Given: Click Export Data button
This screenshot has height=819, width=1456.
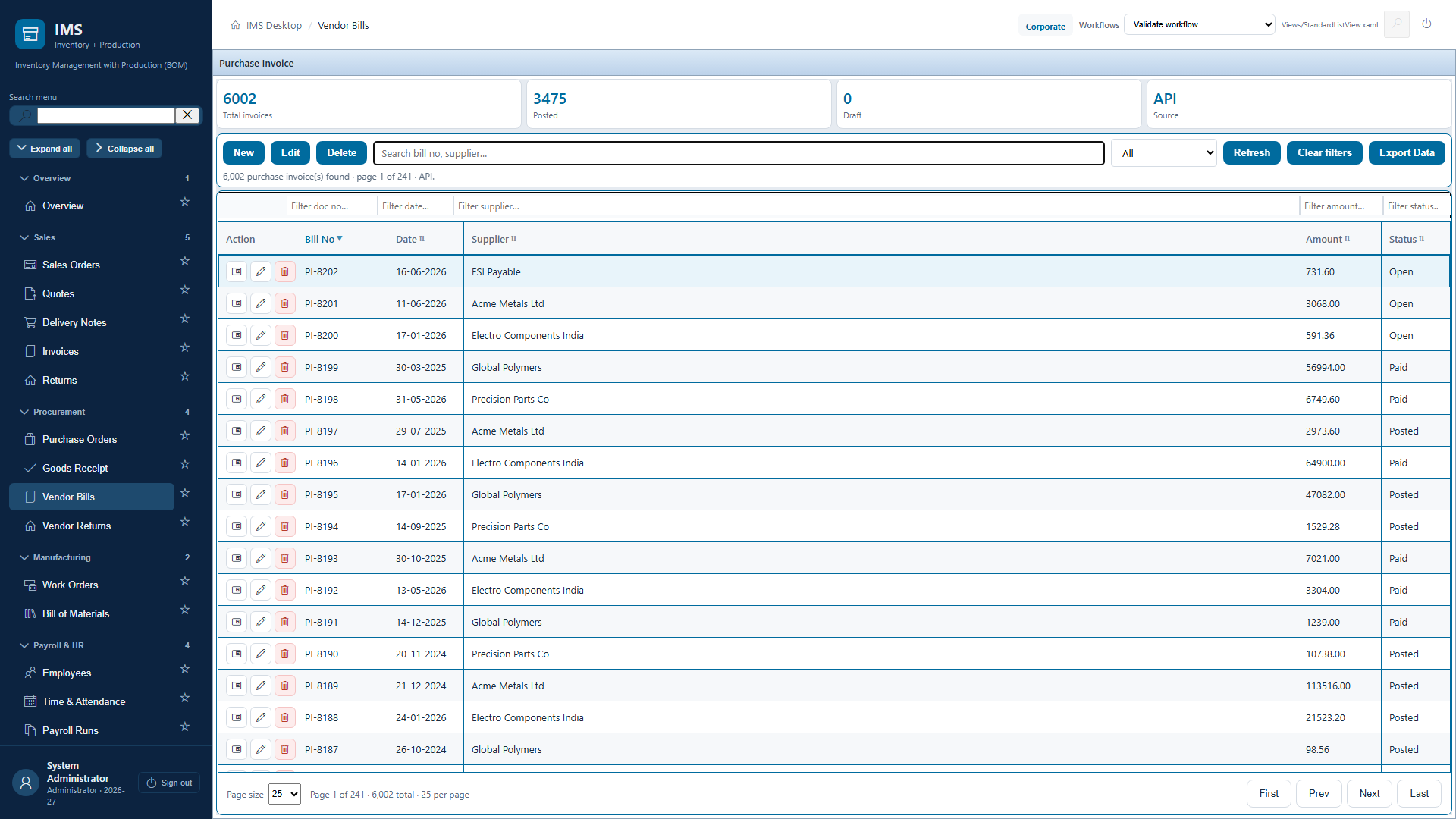Looking at the screenshot, I should coord(1407,152).
